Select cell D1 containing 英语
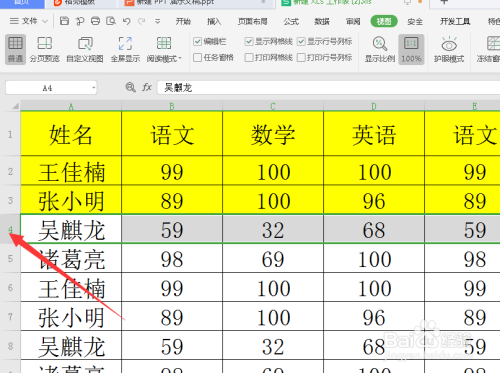 pos(374,134)
